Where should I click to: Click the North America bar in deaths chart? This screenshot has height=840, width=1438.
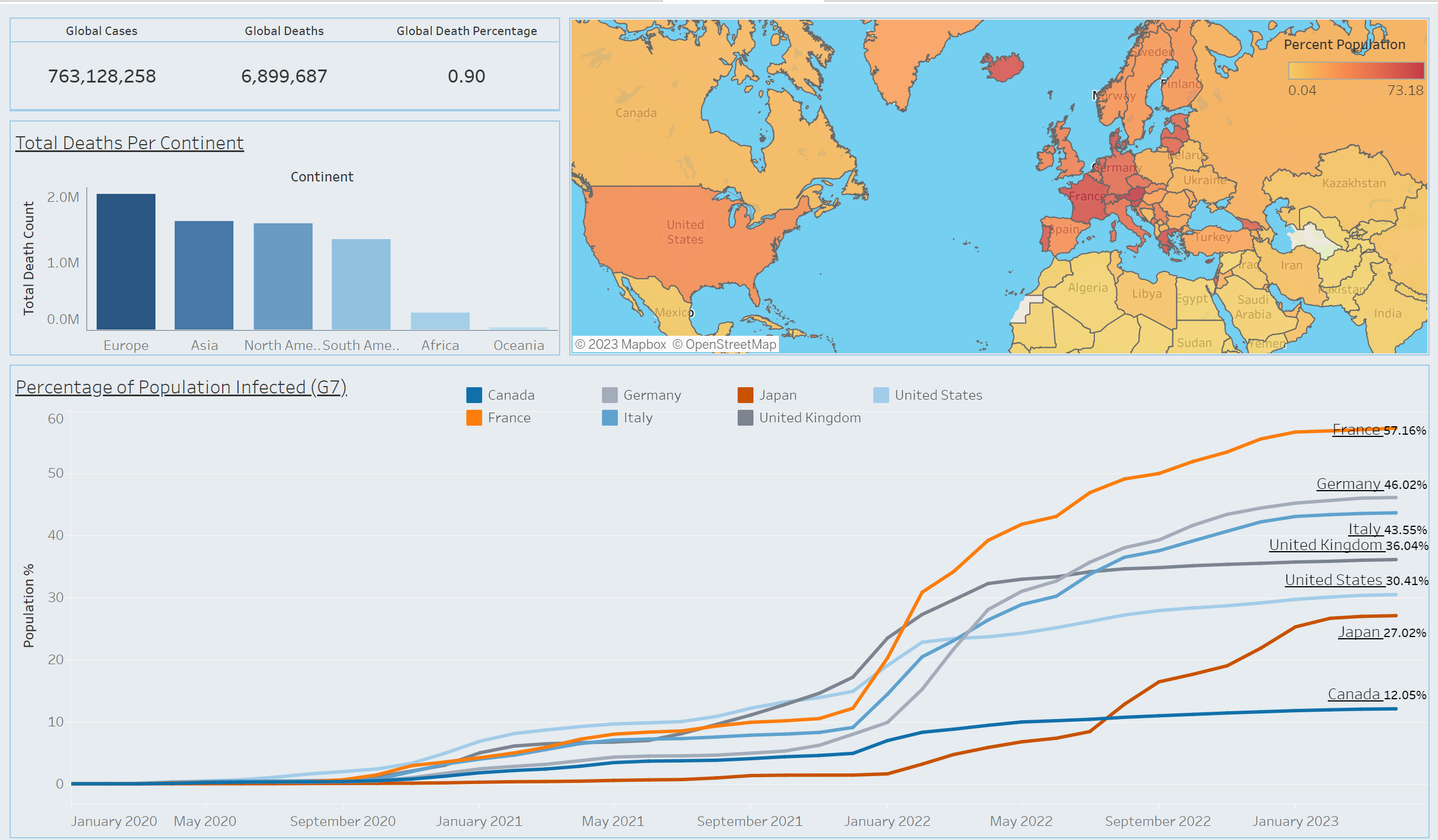click(x=283, y=276)
